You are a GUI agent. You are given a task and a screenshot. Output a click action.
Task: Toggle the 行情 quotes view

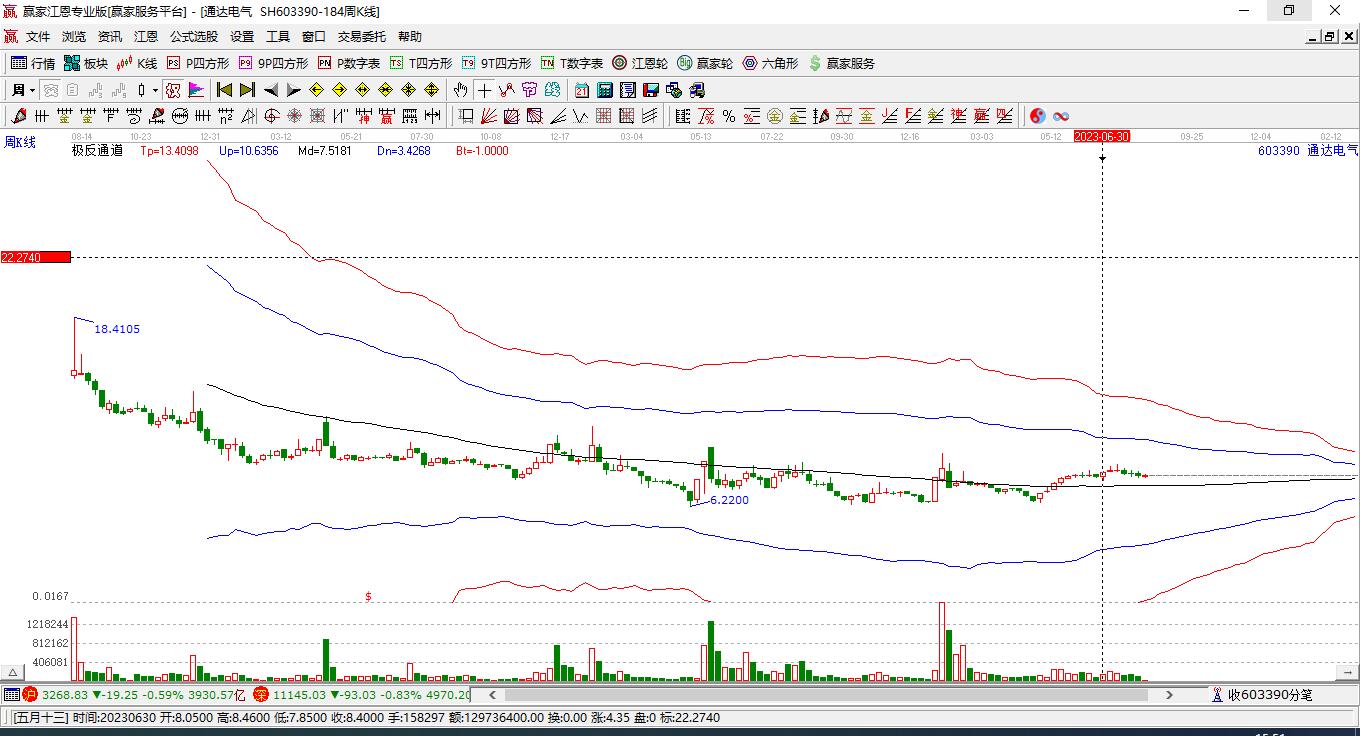pos(32,63)
